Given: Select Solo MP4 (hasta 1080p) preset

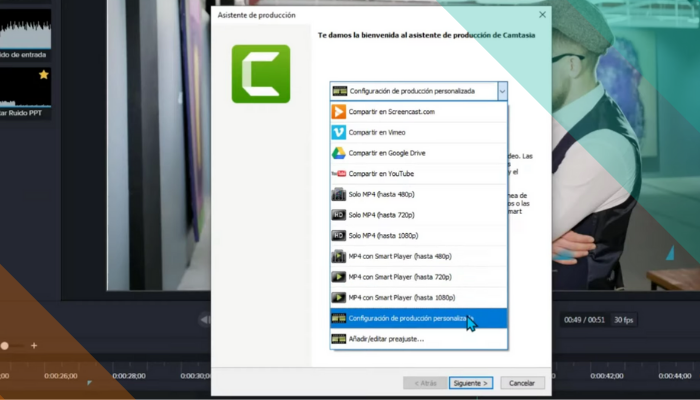Looking at the screenshot, I should click(418, 236).
